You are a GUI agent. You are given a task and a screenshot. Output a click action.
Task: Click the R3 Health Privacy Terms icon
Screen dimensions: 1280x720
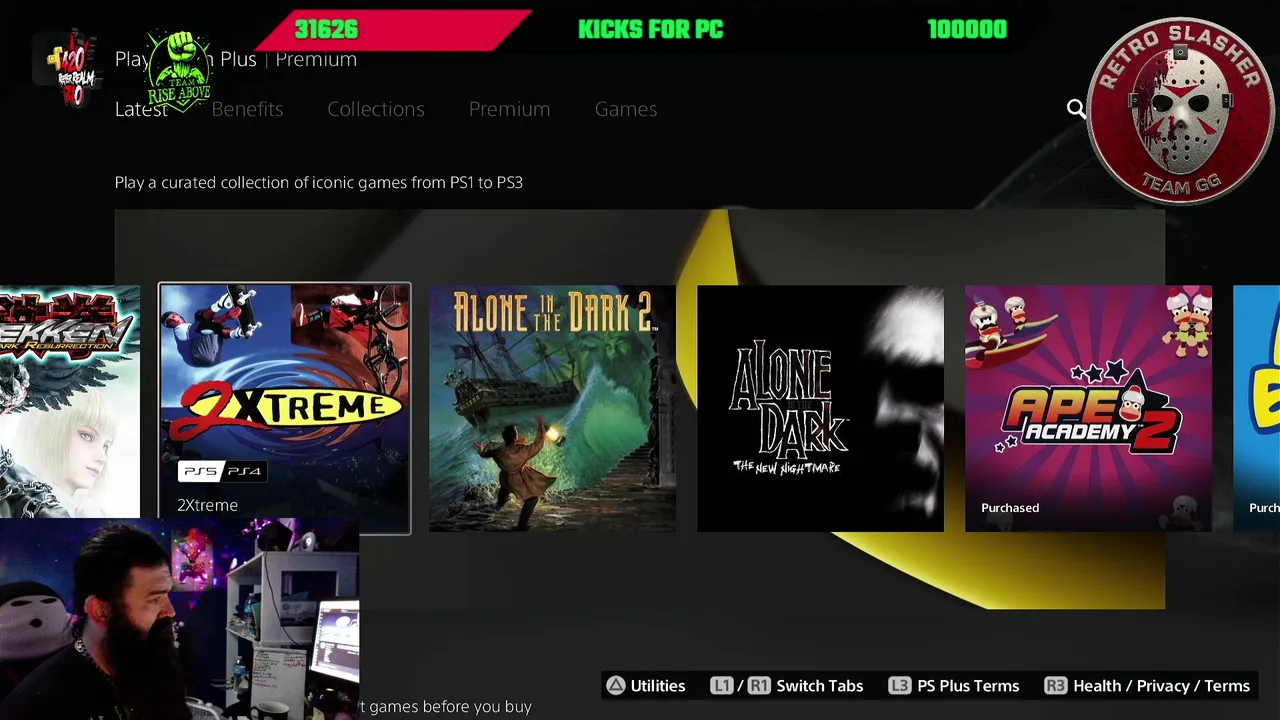click(1056, 686)
